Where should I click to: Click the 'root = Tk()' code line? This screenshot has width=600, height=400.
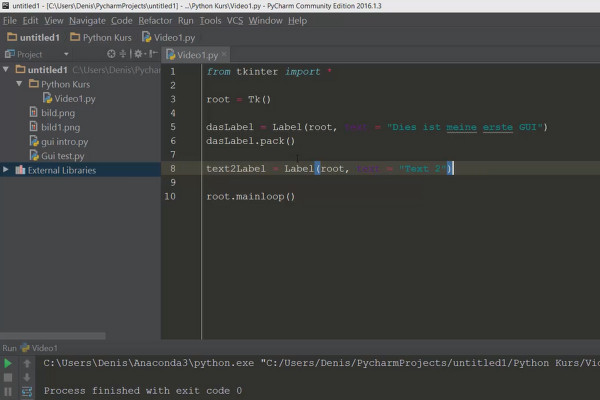238,100
